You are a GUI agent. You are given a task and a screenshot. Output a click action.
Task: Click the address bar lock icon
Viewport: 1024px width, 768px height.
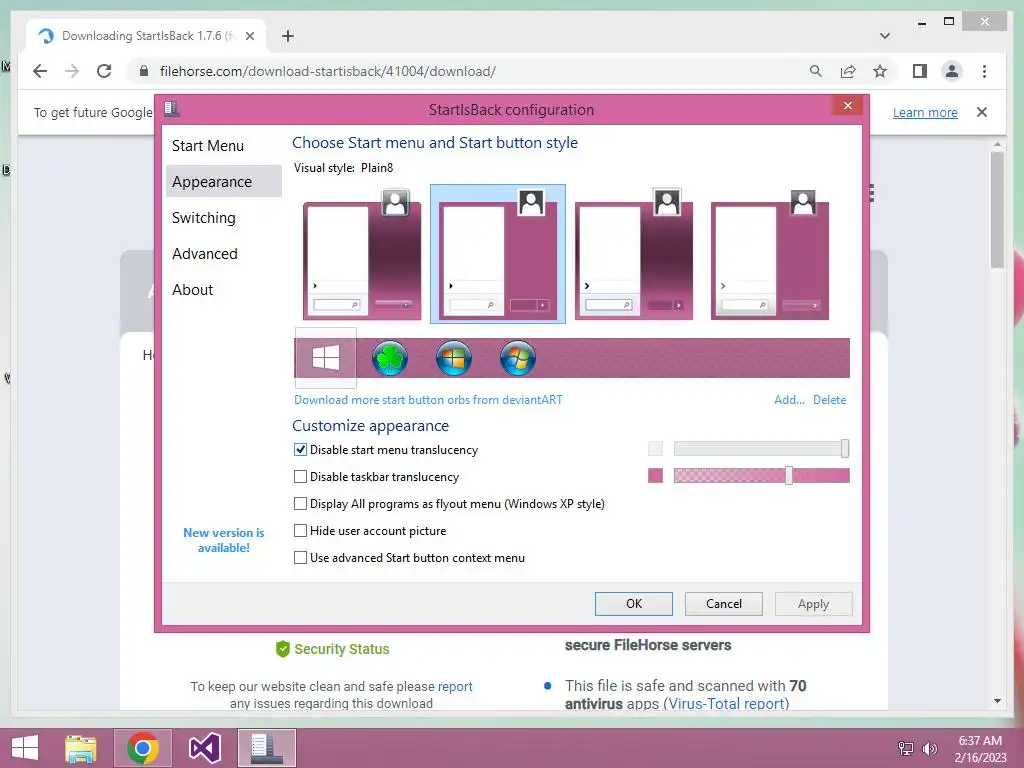pos(144,71)
